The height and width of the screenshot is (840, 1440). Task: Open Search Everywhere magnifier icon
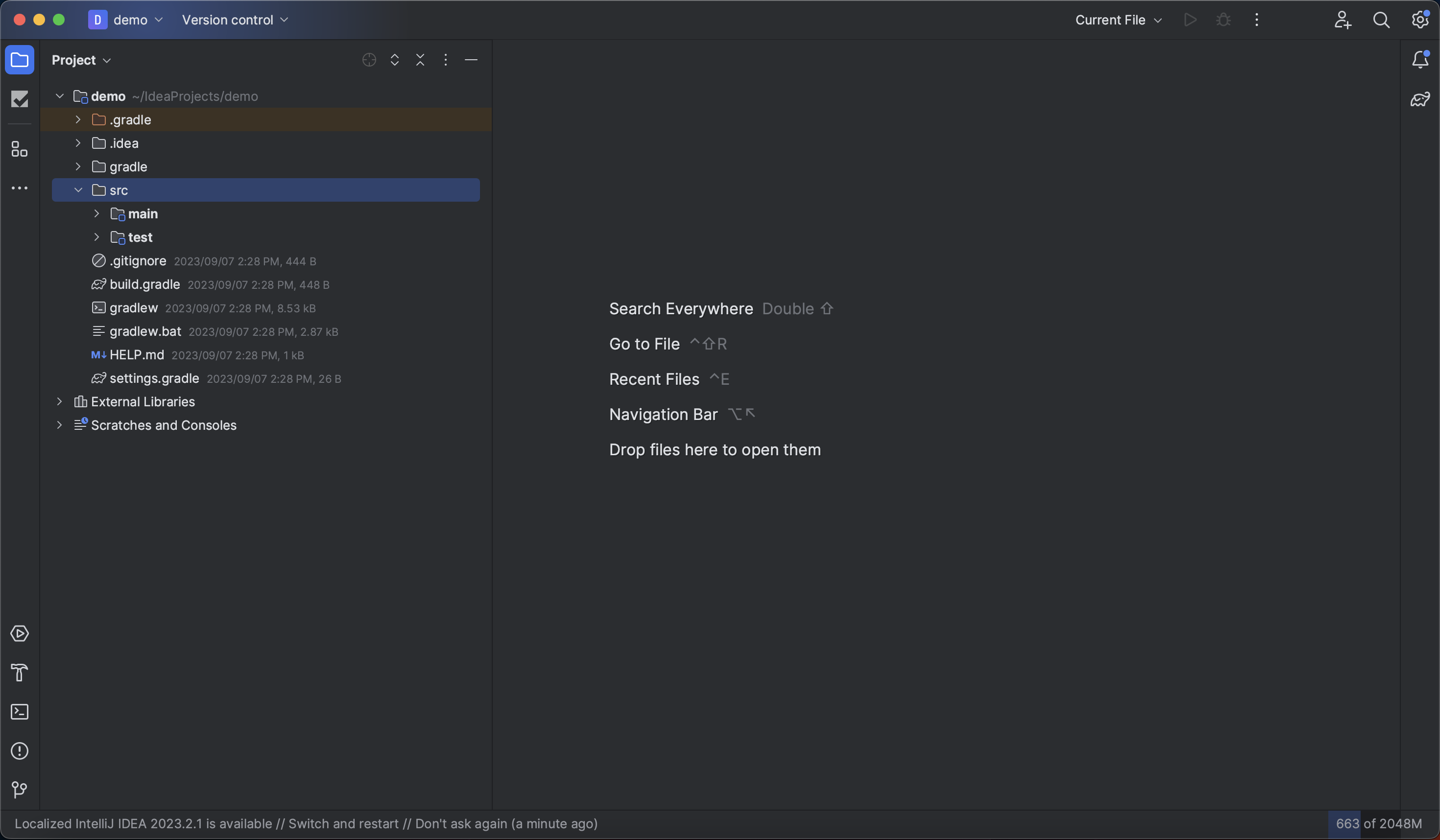click(1382, 20)
